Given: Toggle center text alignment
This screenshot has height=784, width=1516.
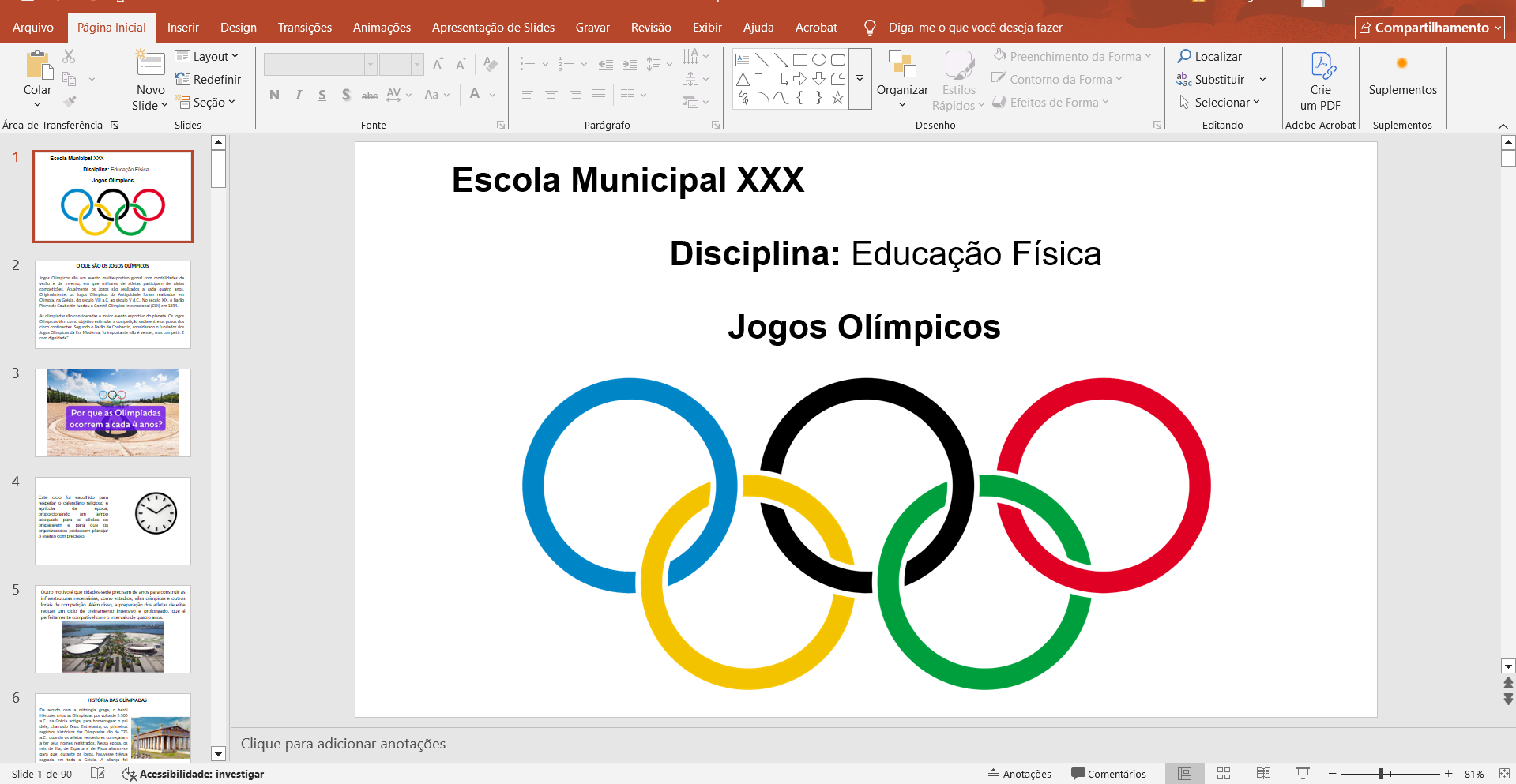Looking at the screenshot, I should [551, 95].
